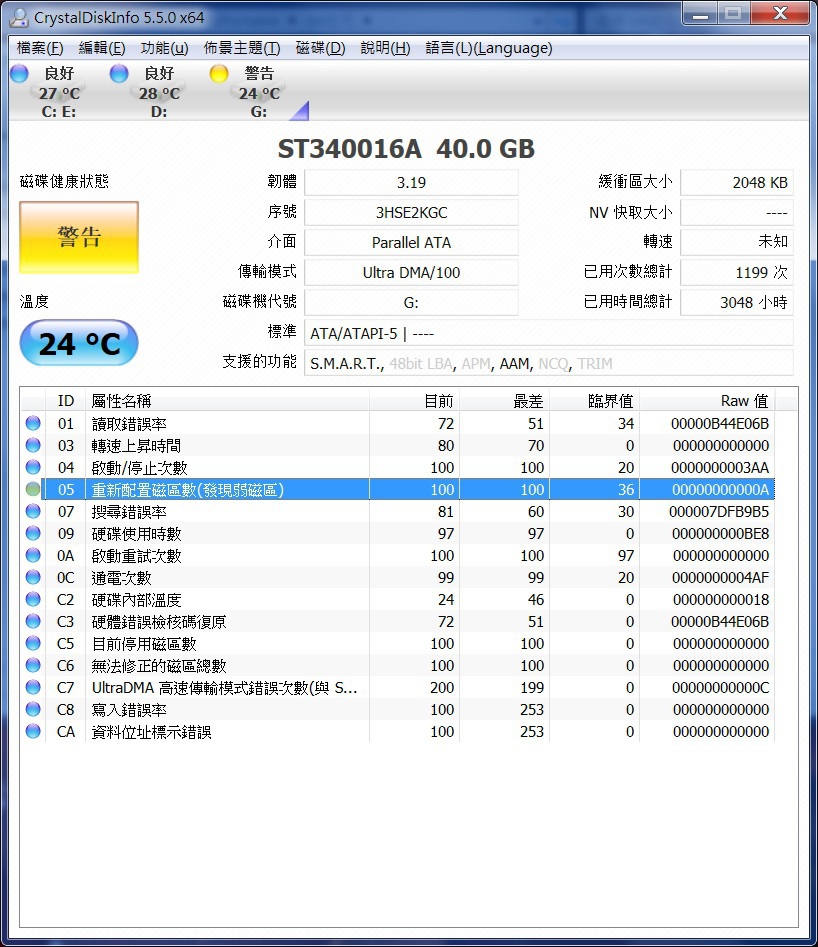The width and height of the screenshot is (818, 947).
Task: Click the status orb for attribute C2 硬碟內部溫度
Action: (33, 599)
